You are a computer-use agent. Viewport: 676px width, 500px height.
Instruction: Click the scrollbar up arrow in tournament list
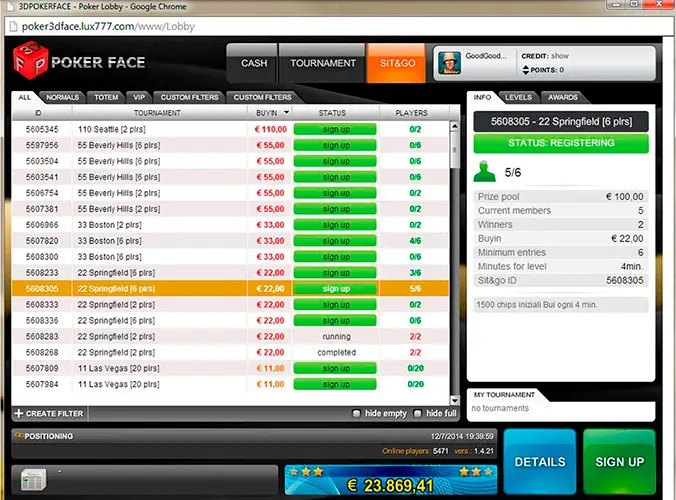[x=454, y=126]
